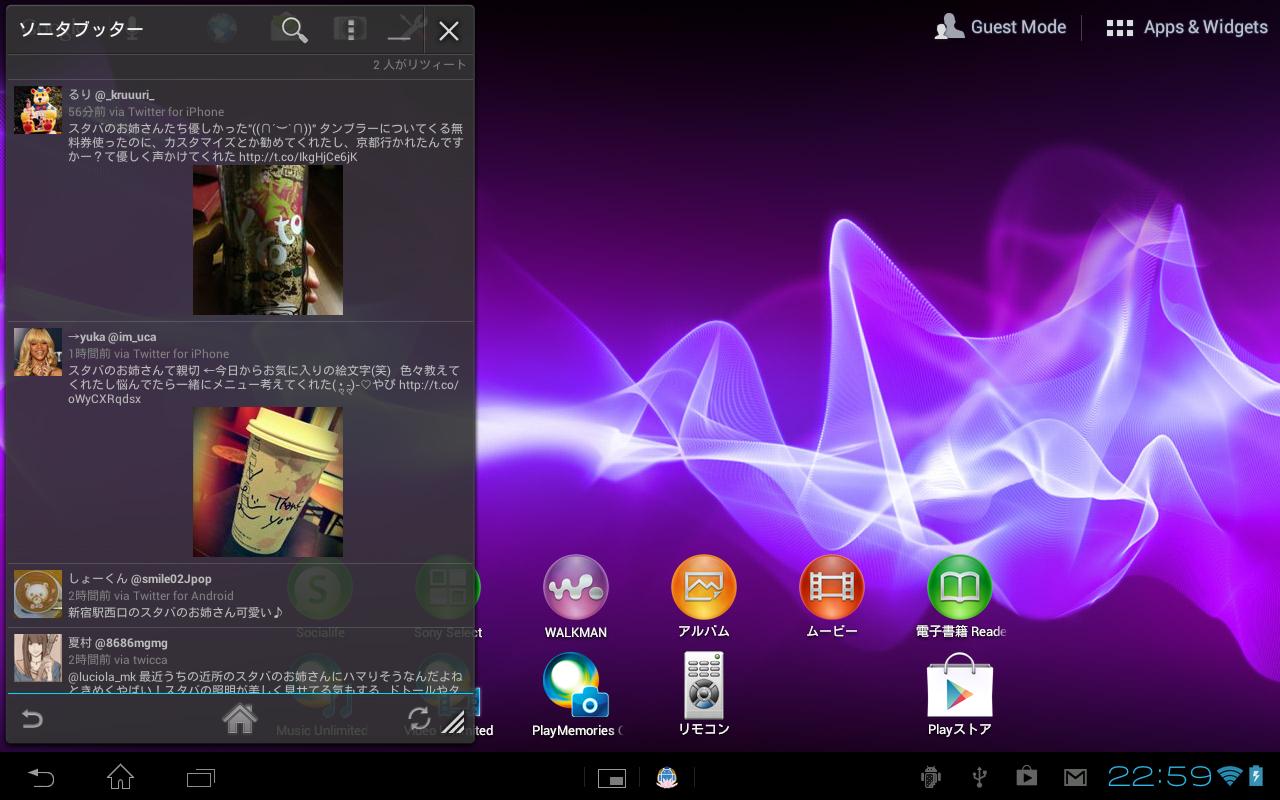The width and height of the screenshot is (1280, 800).
Task: Select username 'るり @_kruuuri_'
Action: coord(112,95)
